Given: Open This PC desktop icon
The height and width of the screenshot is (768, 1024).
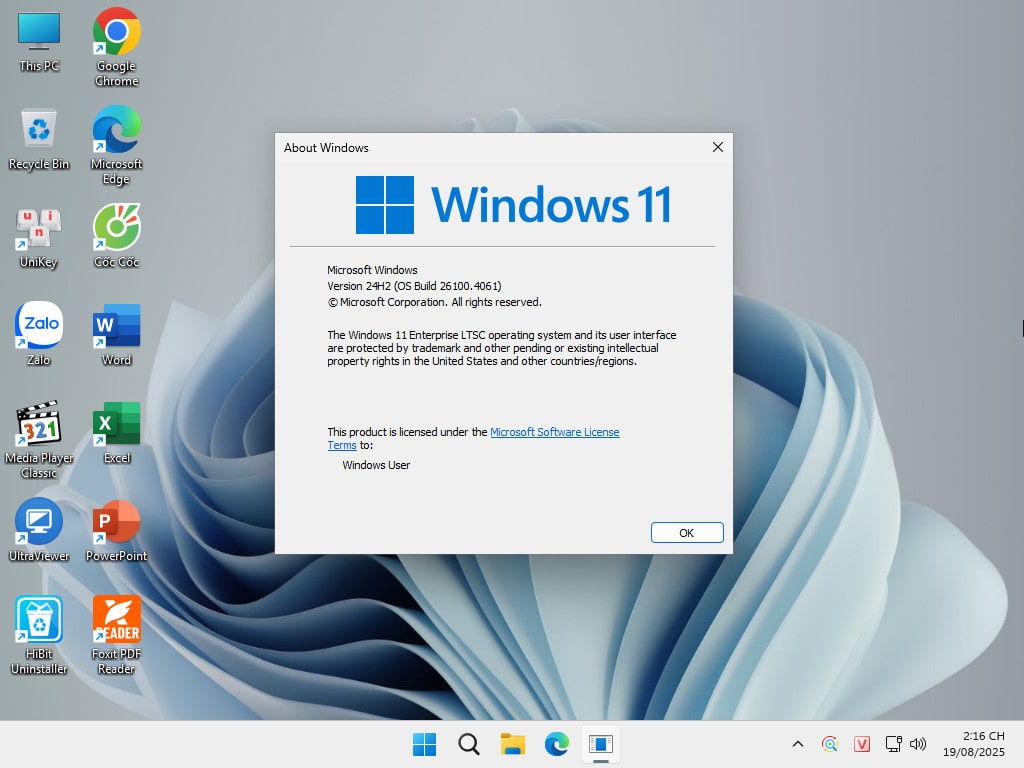Looking at the screenshot, I should (x=39, y=41).
